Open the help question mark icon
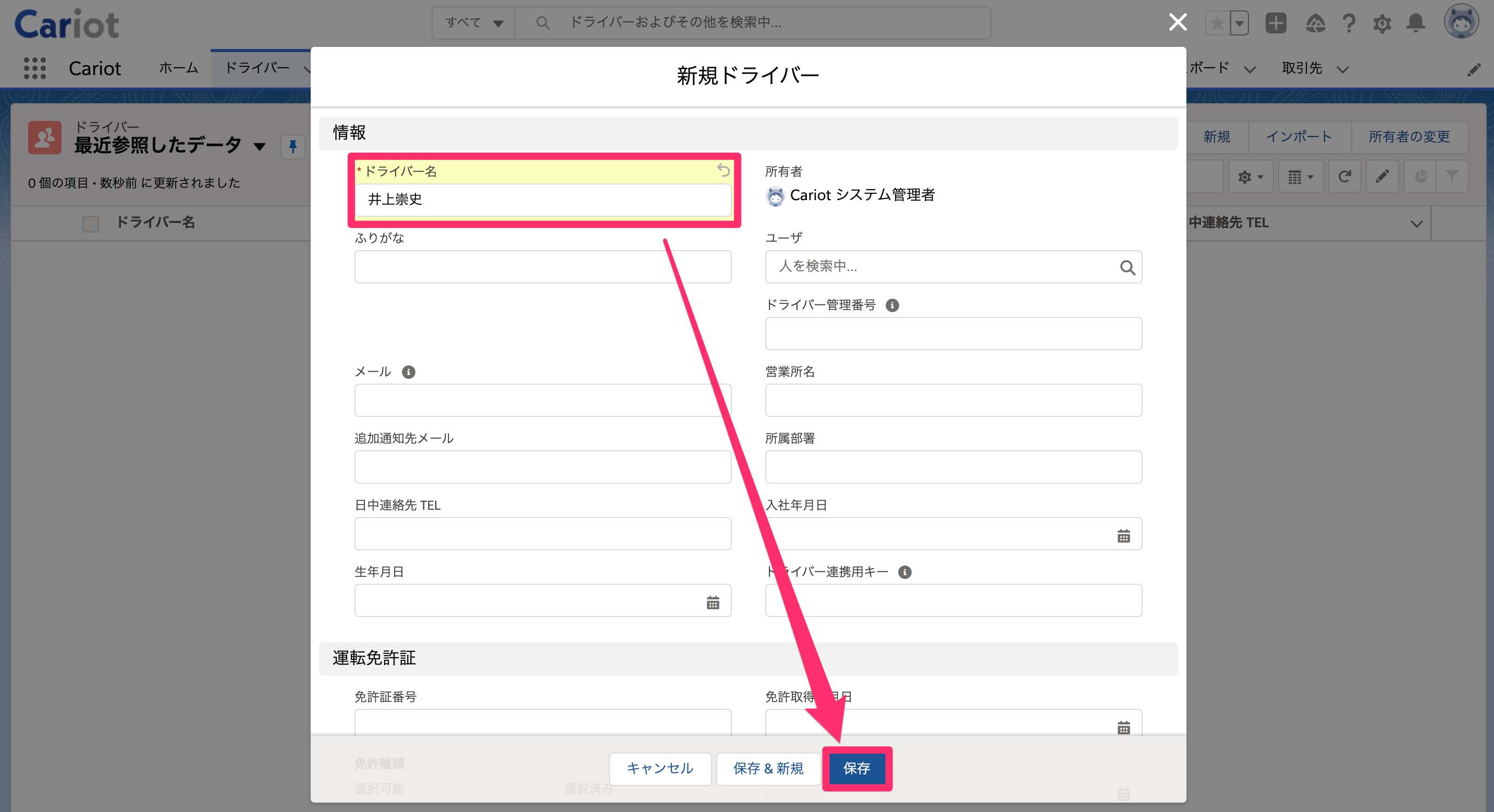This screenshot has height=812, width=1494. click(x=1349, y=23)
